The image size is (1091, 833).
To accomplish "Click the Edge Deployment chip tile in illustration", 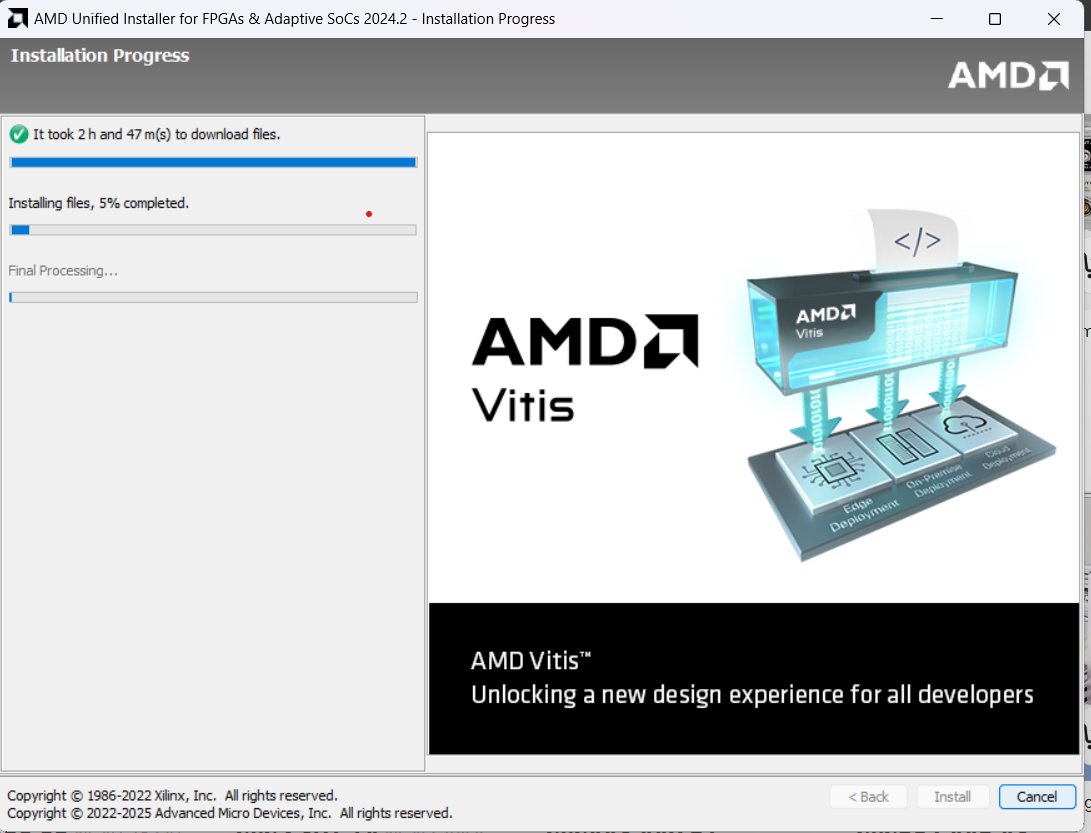I will tap(834, 471).
